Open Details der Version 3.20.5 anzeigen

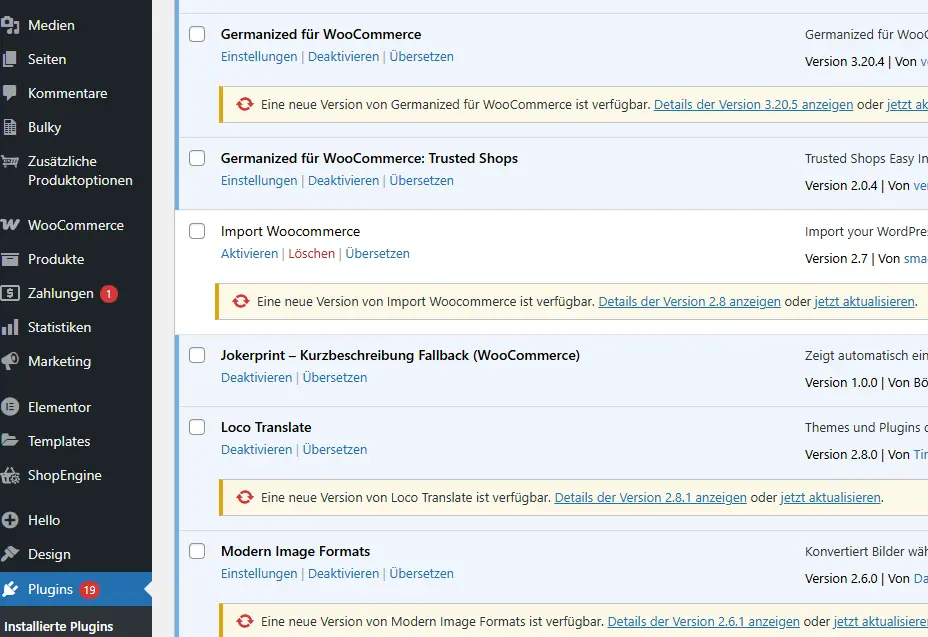[752, 104]
